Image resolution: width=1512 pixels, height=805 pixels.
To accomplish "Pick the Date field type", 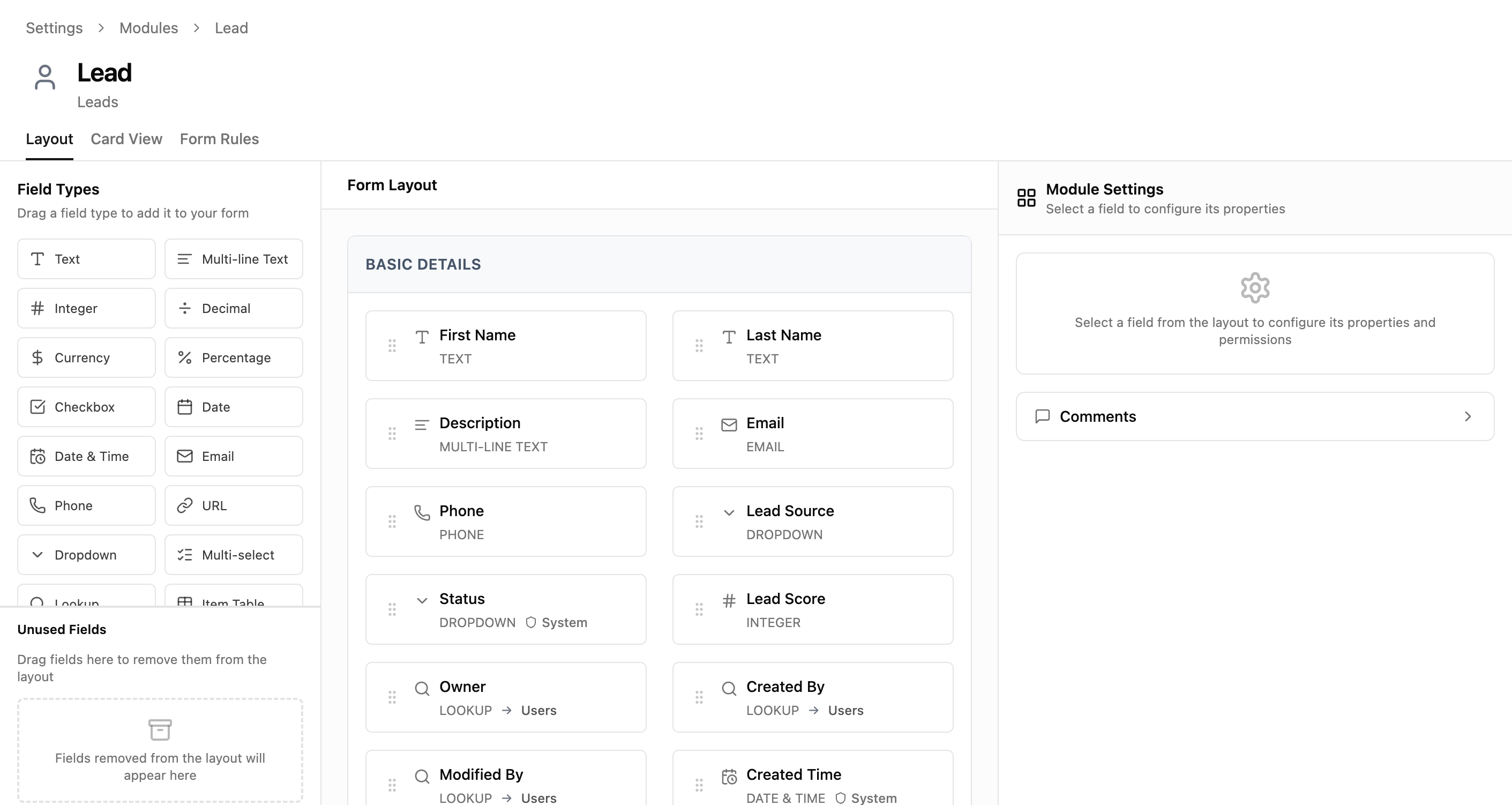I will (234, 407).
